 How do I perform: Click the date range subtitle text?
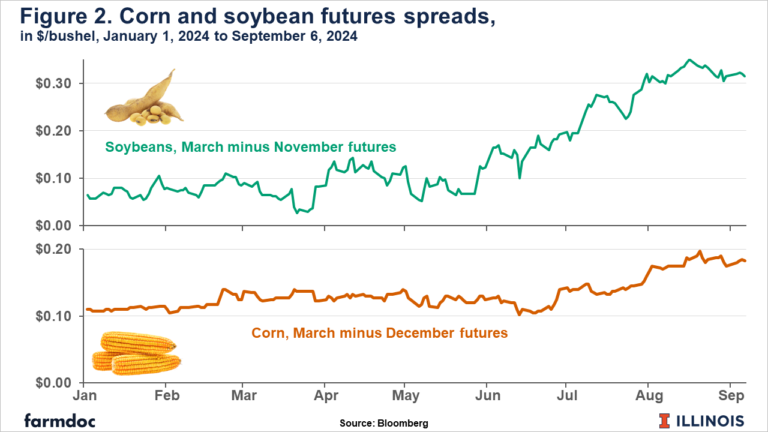pos(178,38)
